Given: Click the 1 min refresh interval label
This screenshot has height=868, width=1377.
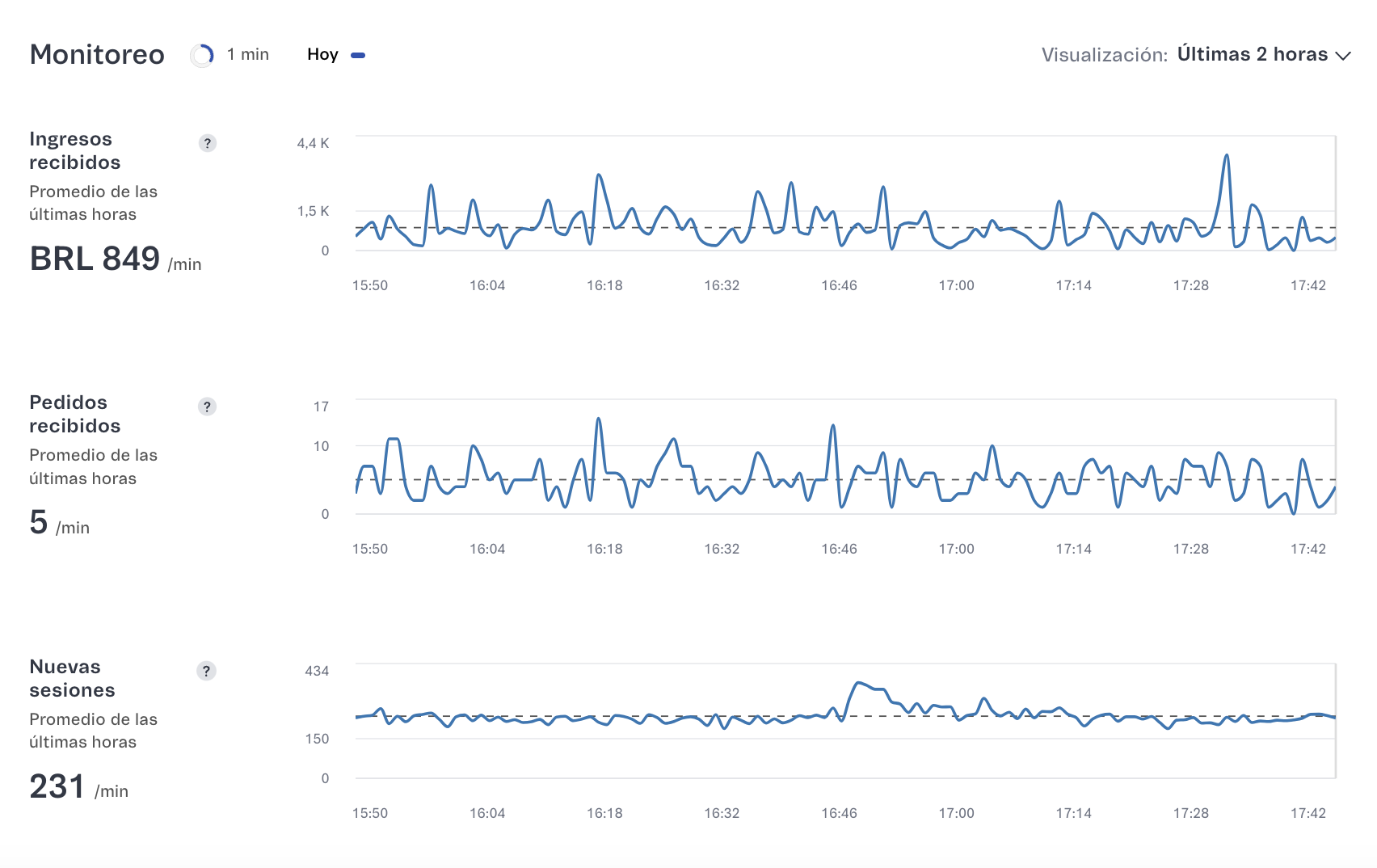Looking at the screenshot, I should [248, 55].
